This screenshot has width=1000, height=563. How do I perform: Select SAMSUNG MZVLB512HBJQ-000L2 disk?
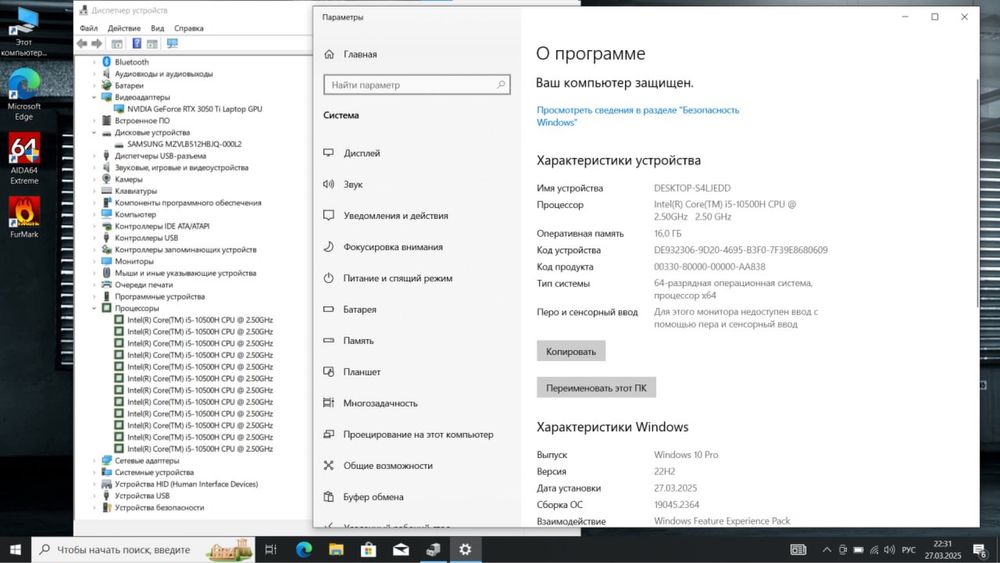click(184, 144)
